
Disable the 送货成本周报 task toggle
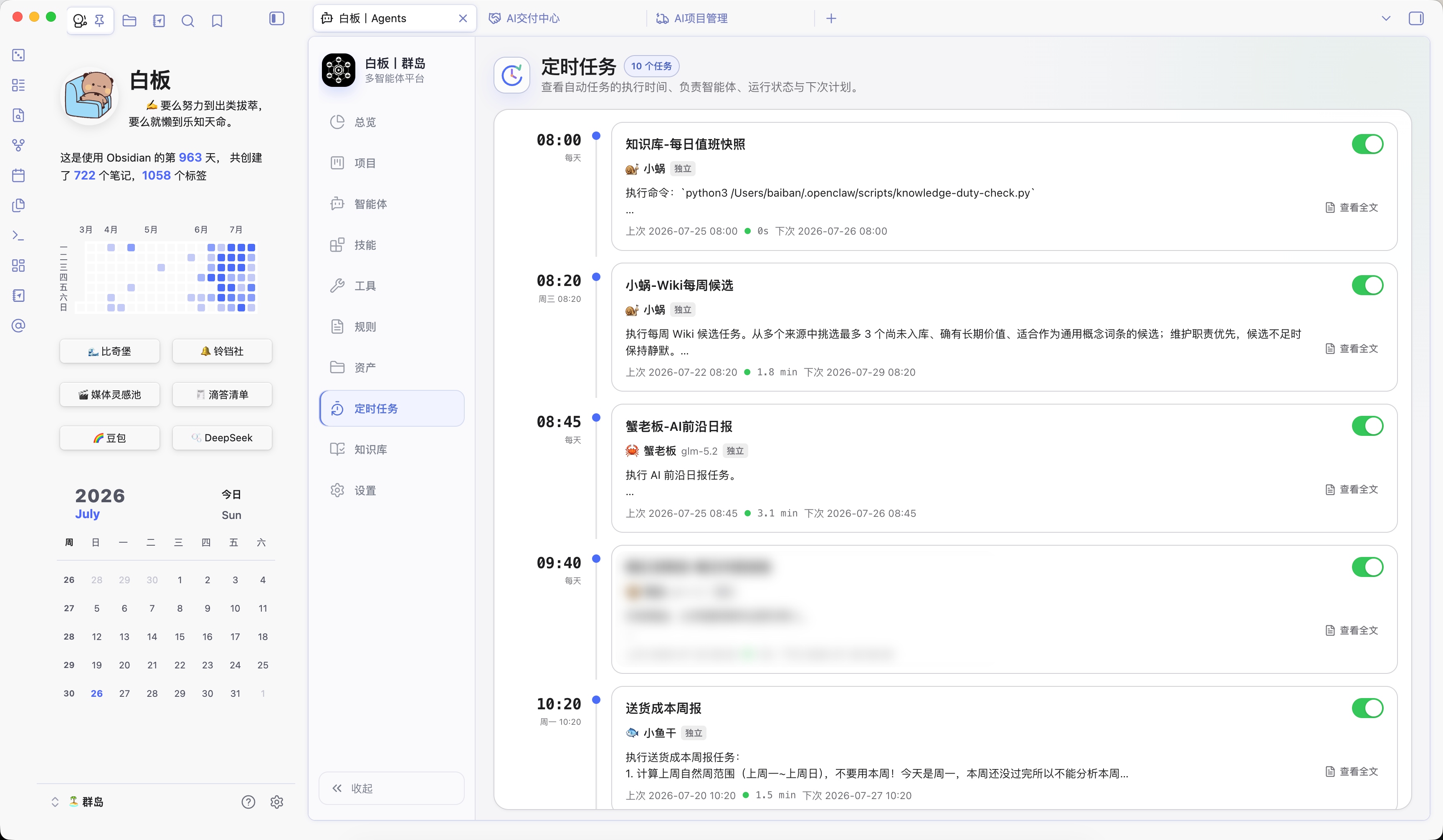tap(1367, 708)
